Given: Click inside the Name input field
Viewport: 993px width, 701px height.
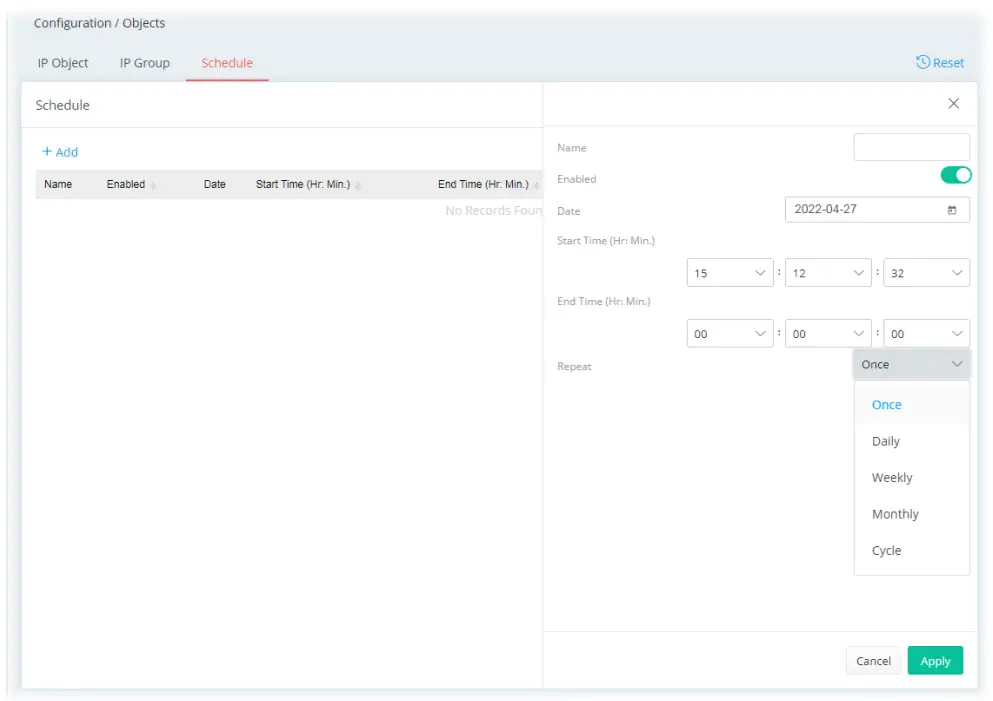Looking at the screenshot, I should click(911, 146).
